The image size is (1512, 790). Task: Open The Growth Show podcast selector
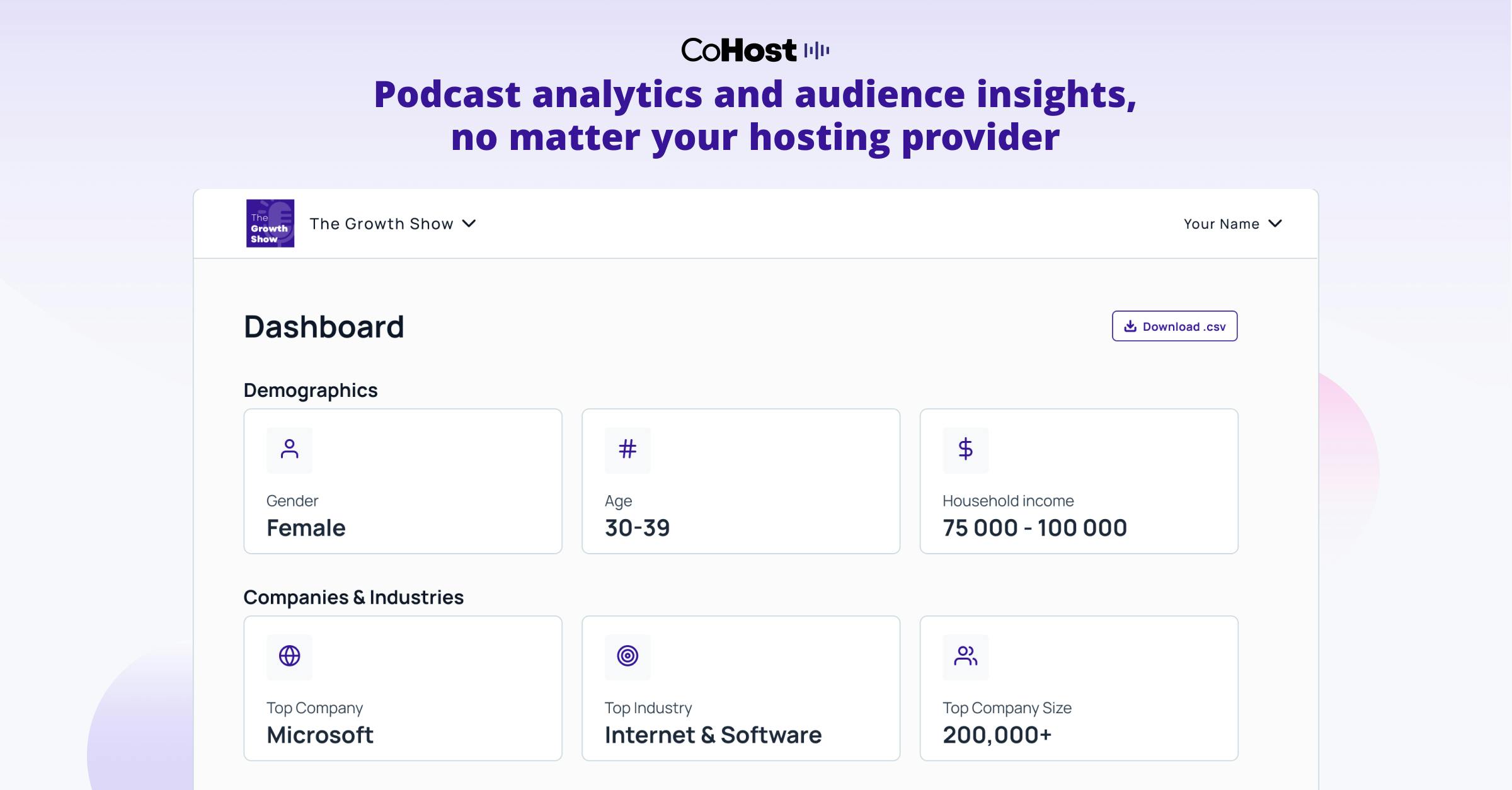pos(392,224)
